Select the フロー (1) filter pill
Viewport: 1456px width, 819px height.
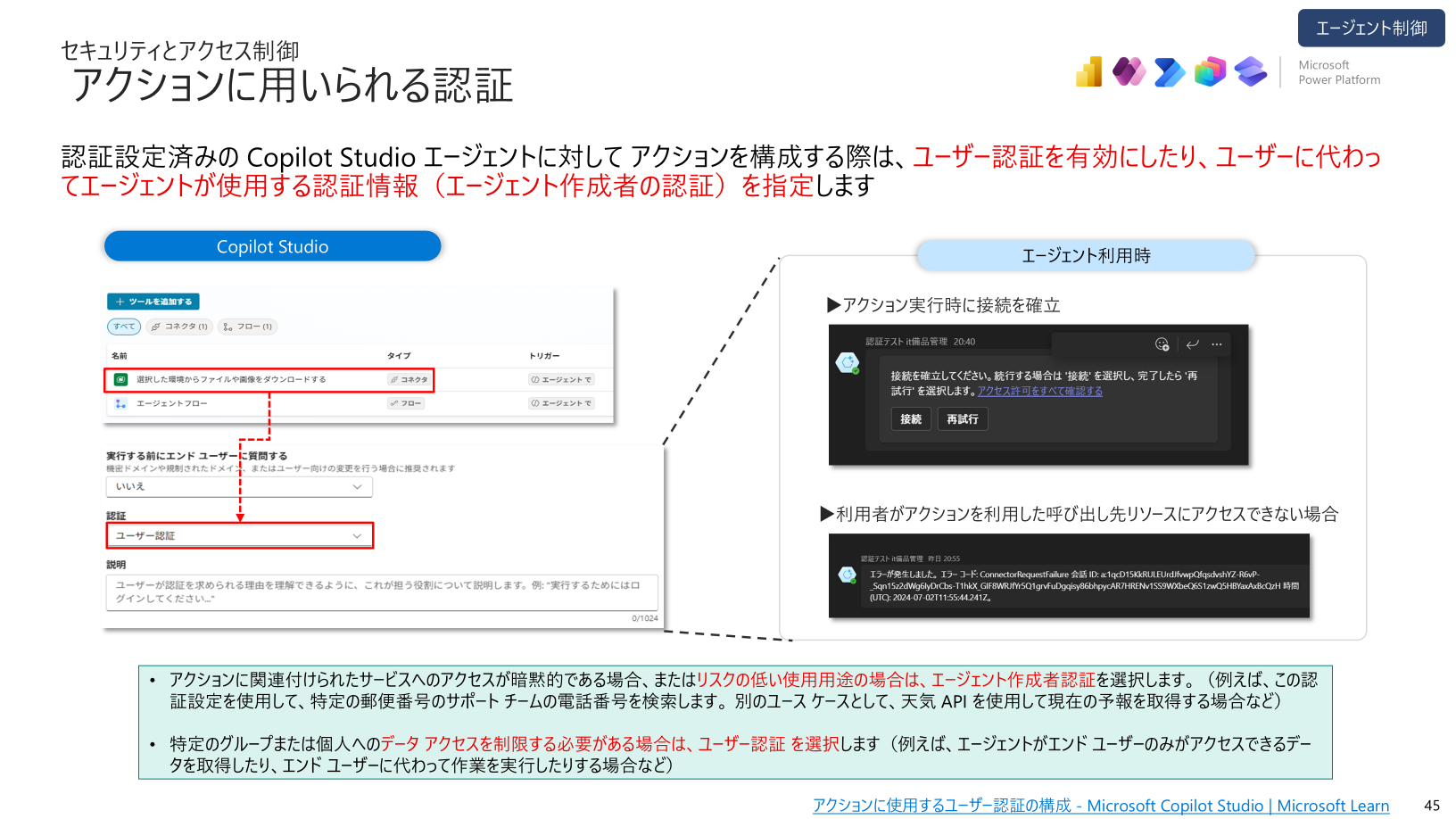pos(247,327)
